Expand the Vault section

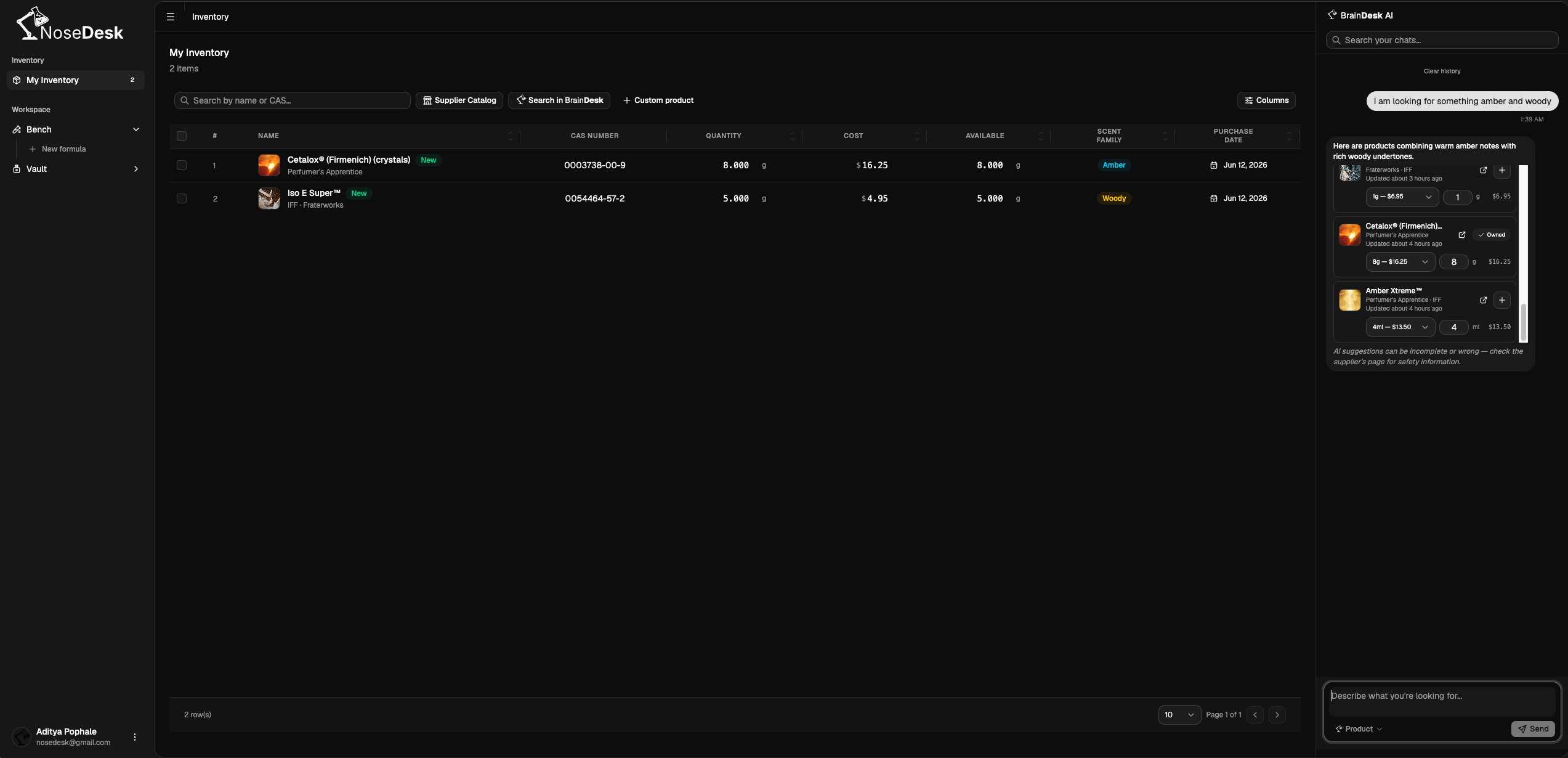coord(76,169)
